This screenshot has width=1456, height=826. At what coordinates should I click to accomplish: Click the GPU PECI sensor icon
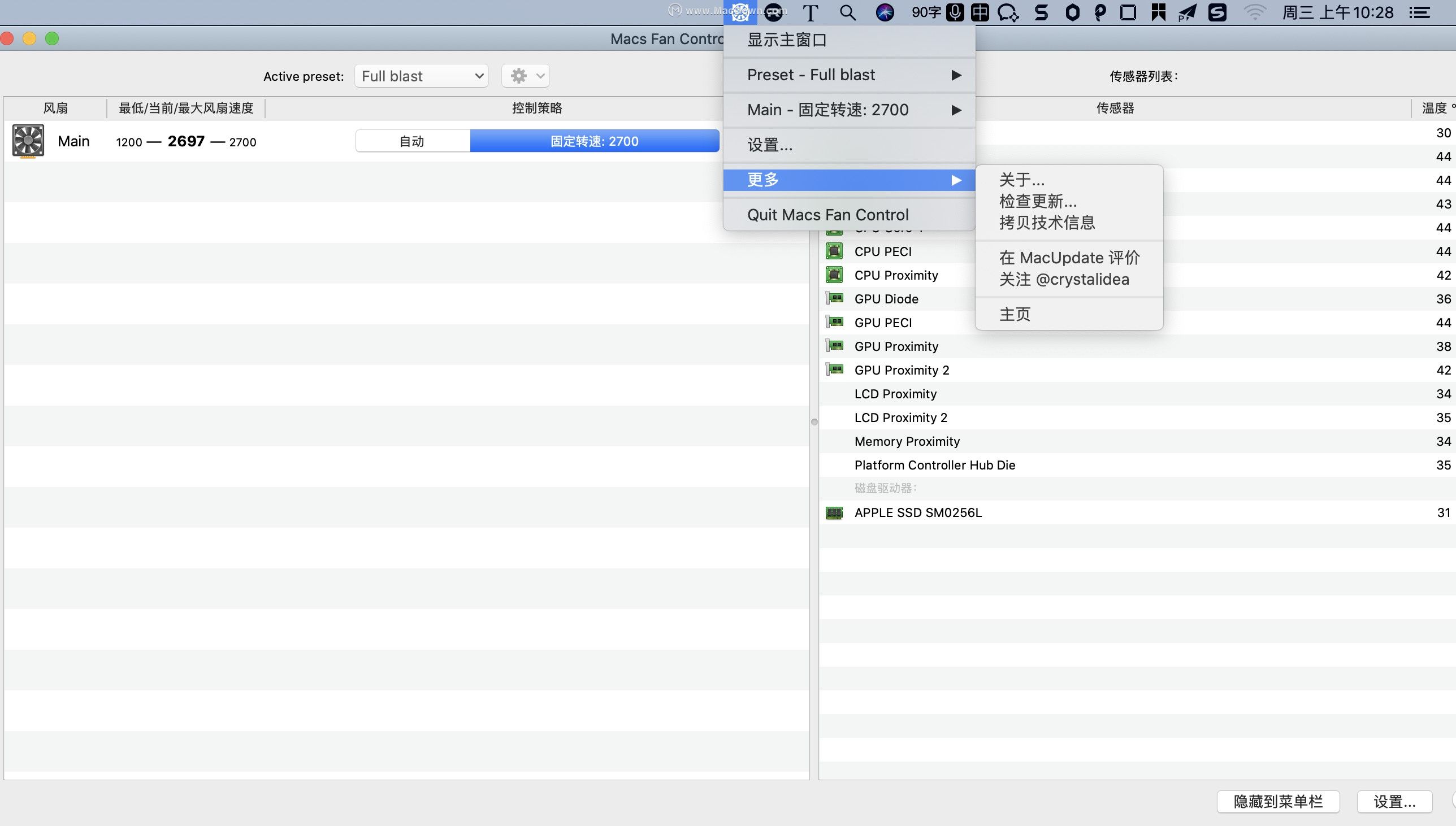click(836, 322)
